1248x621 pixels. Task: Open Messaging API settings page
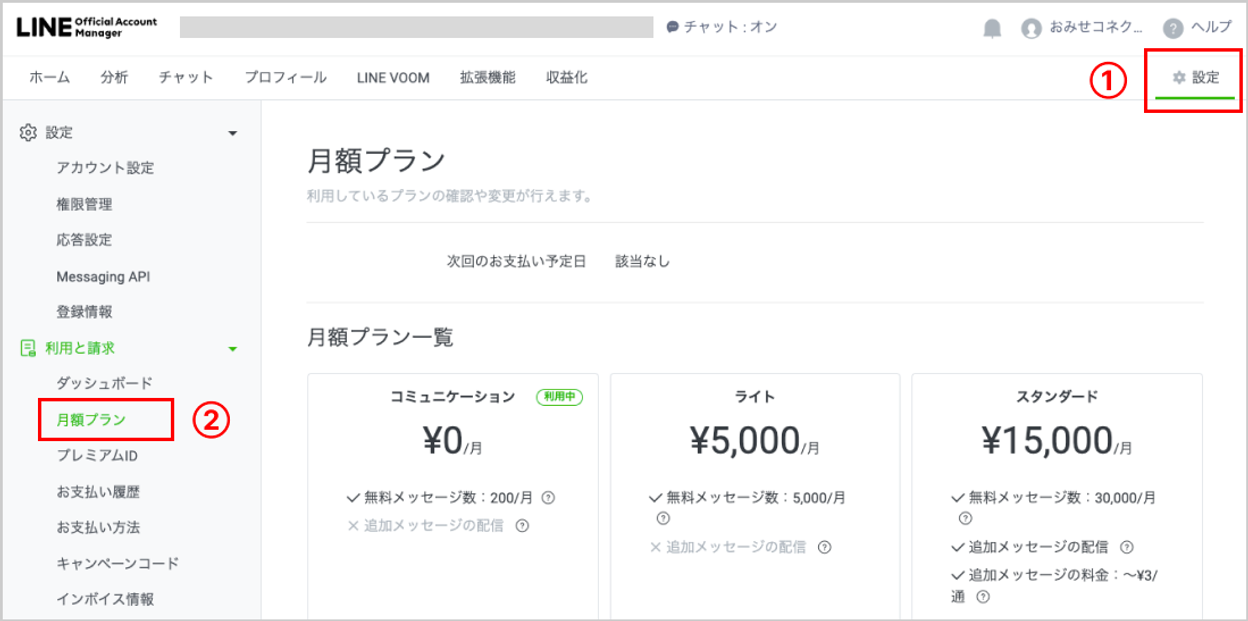click(103, 276)
